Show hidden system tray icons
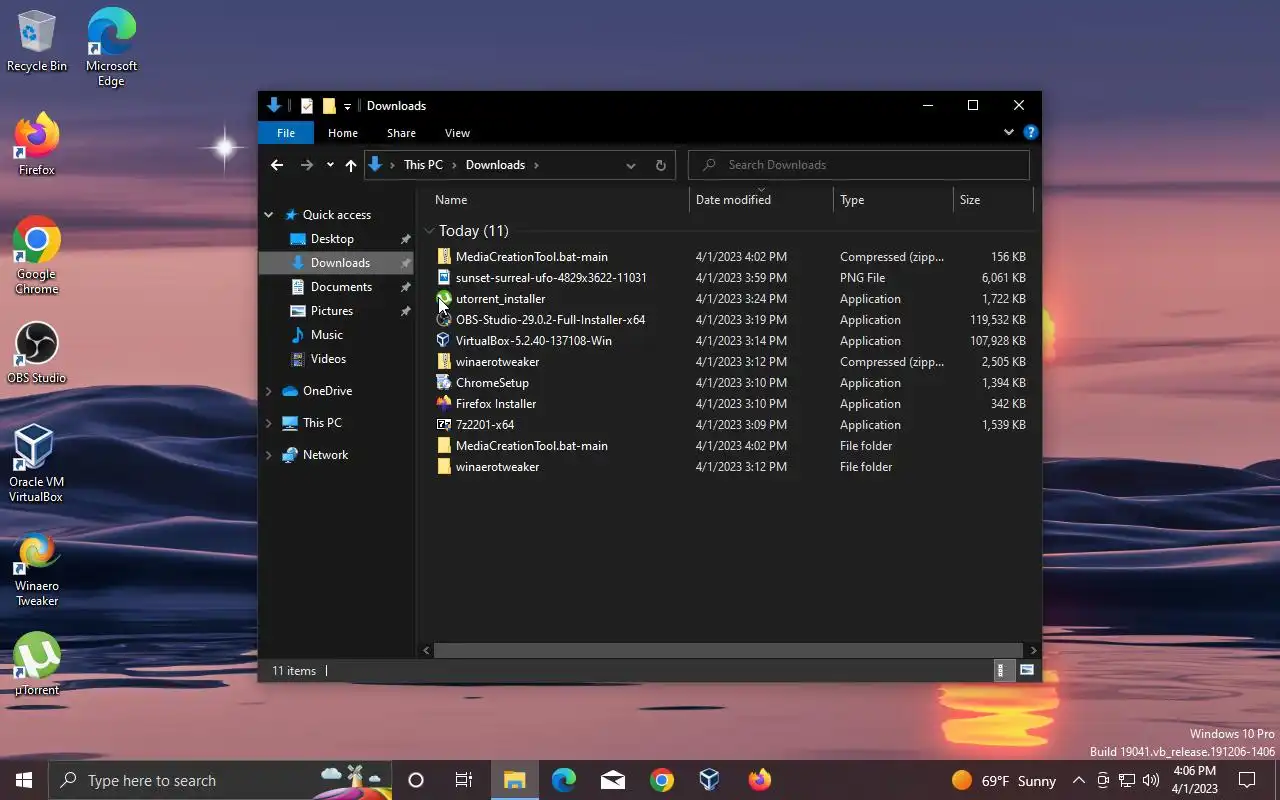 1078,780
